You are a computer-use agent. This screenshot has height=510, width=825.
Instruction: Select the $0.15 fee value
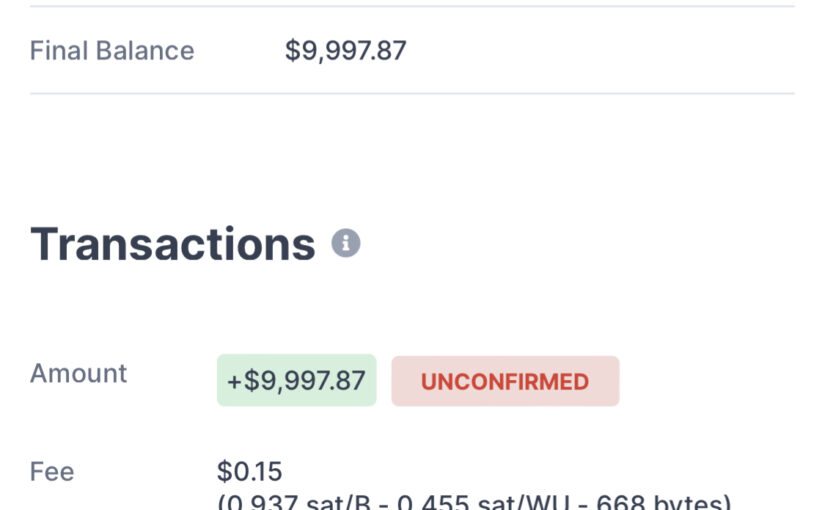tap(249, 472)
